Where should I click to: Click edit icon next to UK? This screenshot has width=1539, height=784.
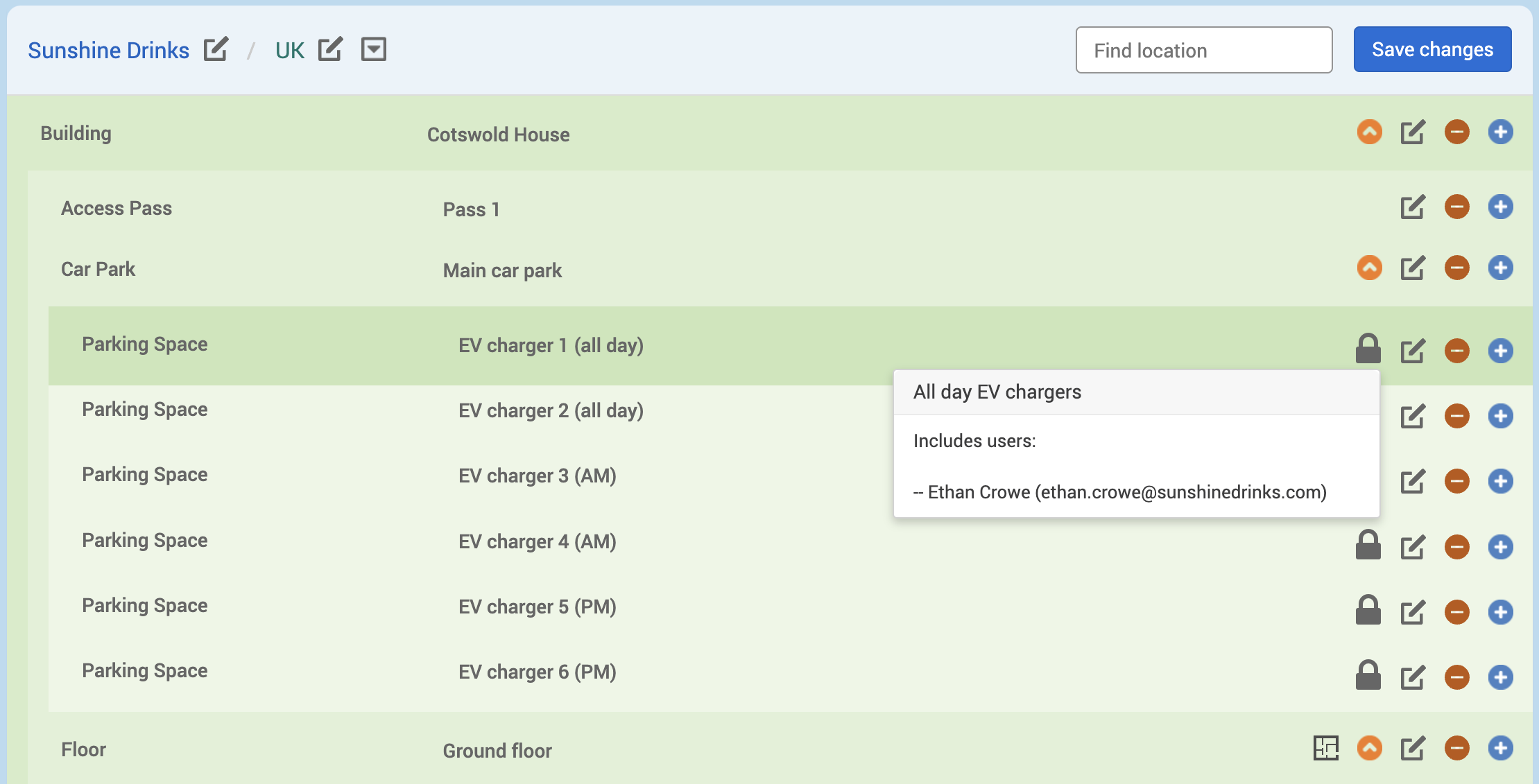(330, 50)
